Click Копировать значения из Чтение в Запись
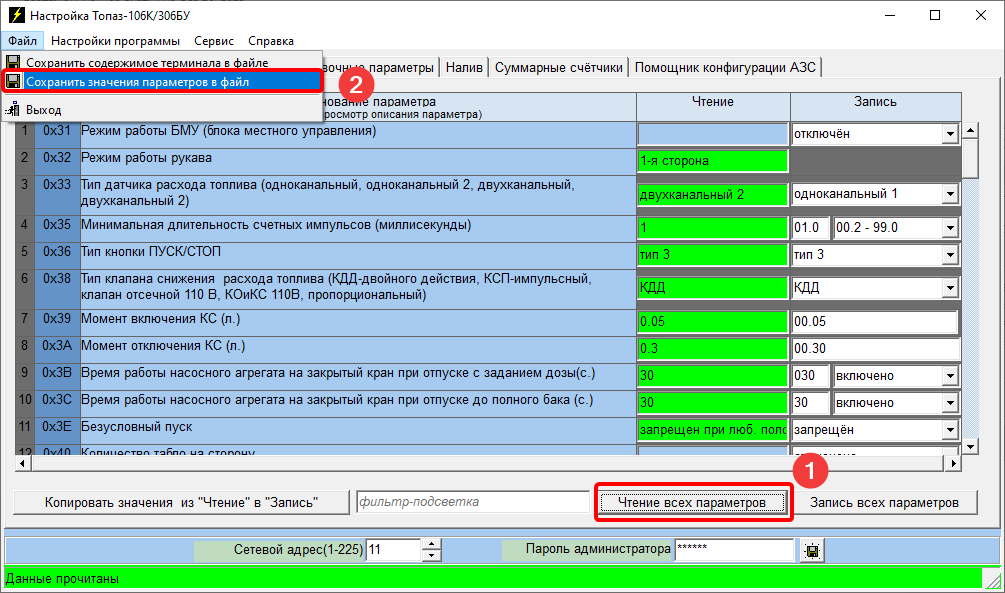The height and width of the screenshot is (593, 1005). pyautogui.click(x=181, y=502)
